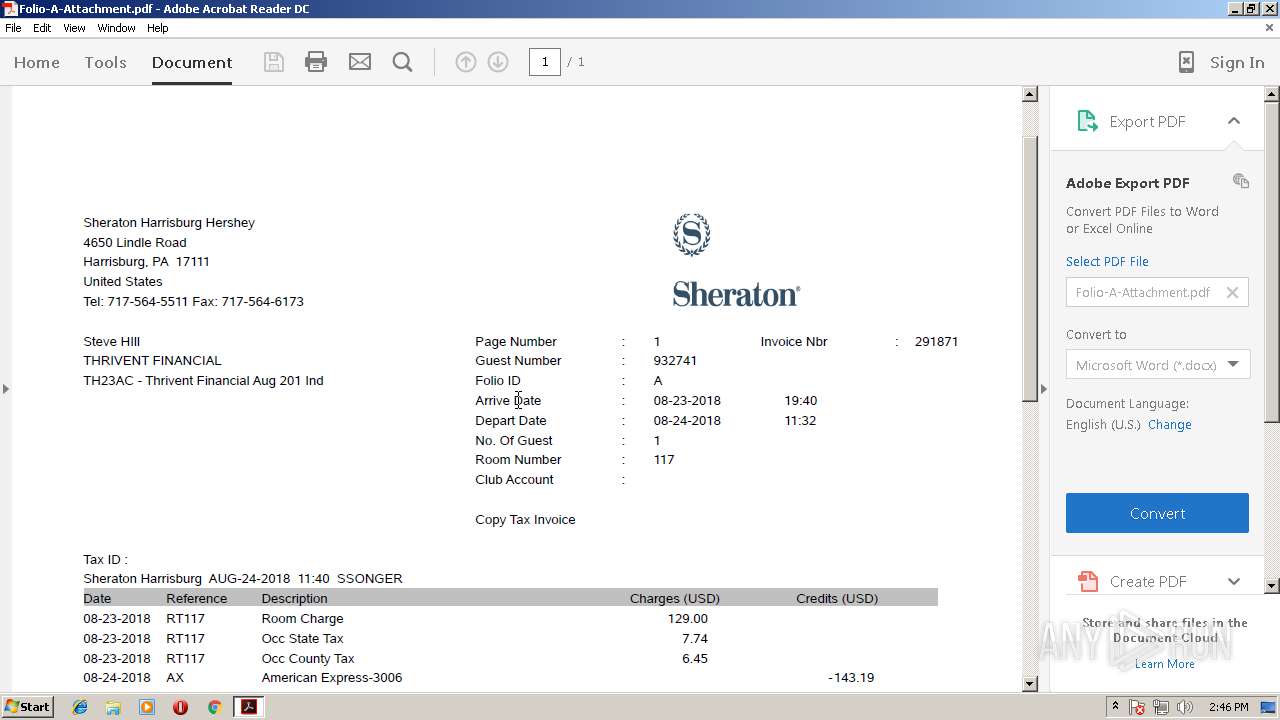The width and height of the screenshot is (1280, 720).
Task: Open the Convert to Microsoft Word dropdown
Action: (1157, 364)
